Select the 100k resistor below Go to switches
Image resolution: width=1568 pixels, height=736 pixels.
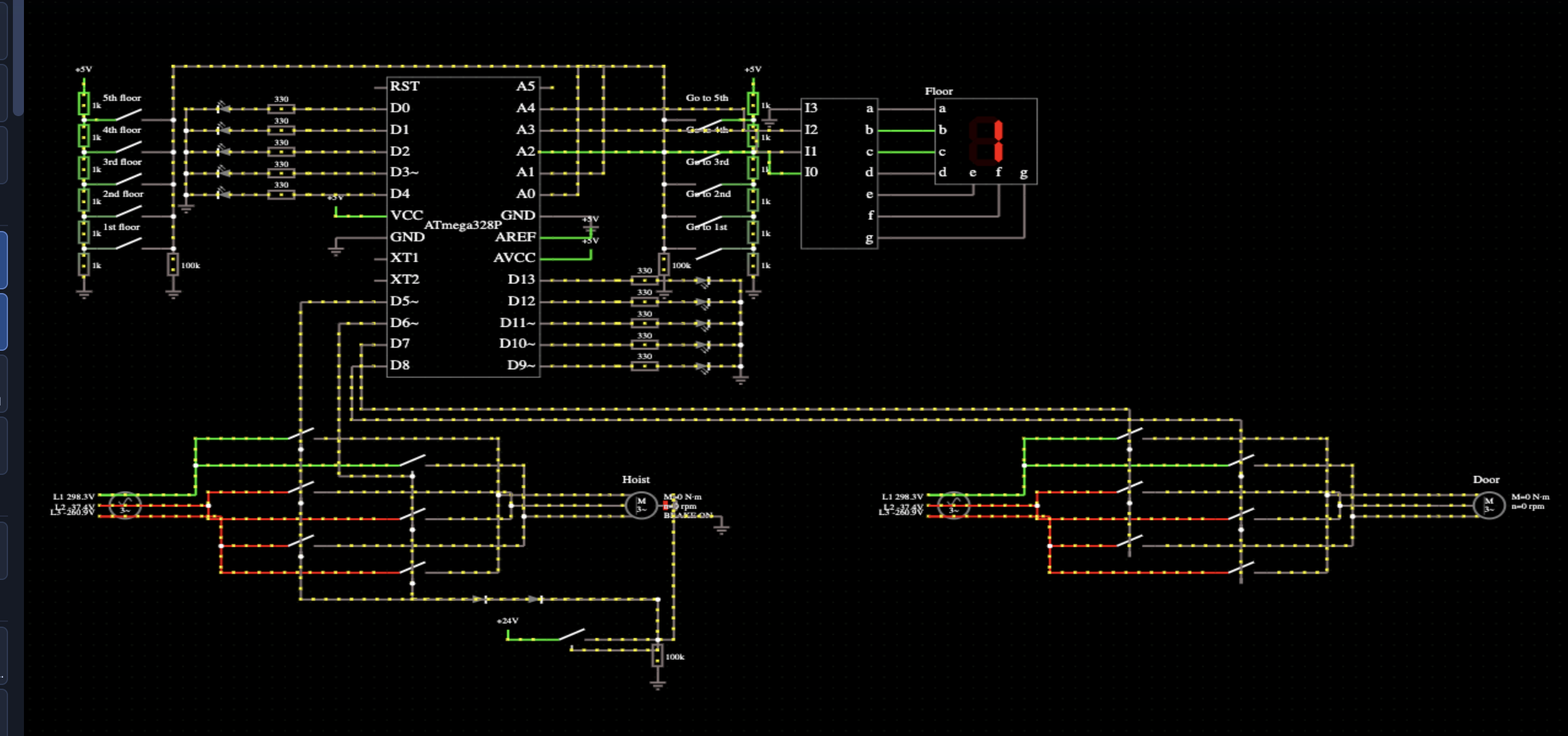664,265
